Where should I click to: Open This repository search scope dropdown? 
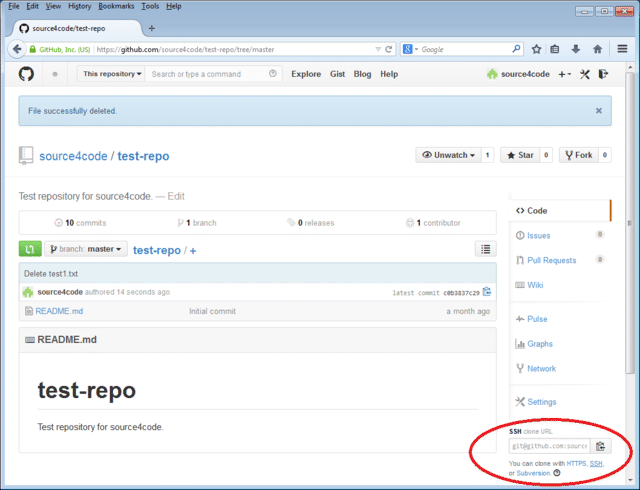tap(111, 74)
